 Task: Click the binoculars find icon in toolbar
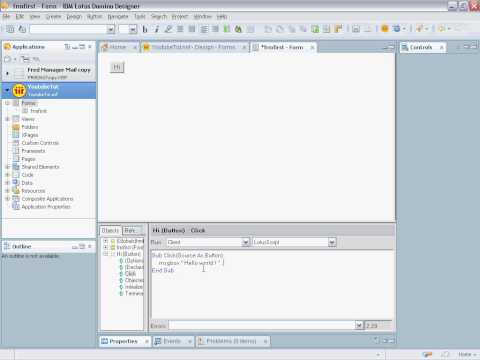(238, 29)
